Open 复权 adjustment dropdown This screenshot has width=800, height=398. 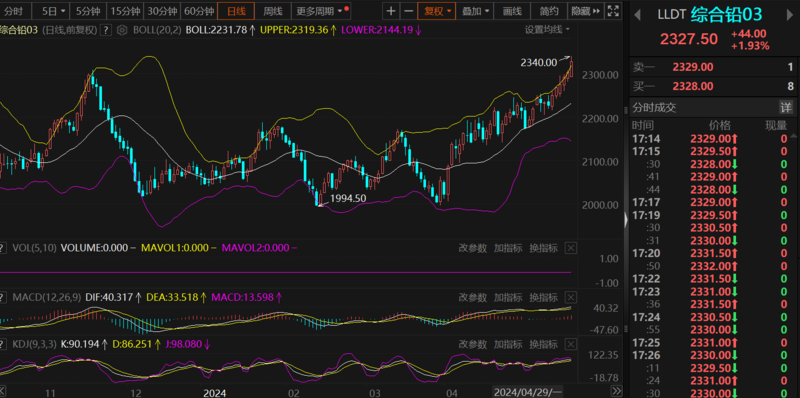tap(436, 11)
